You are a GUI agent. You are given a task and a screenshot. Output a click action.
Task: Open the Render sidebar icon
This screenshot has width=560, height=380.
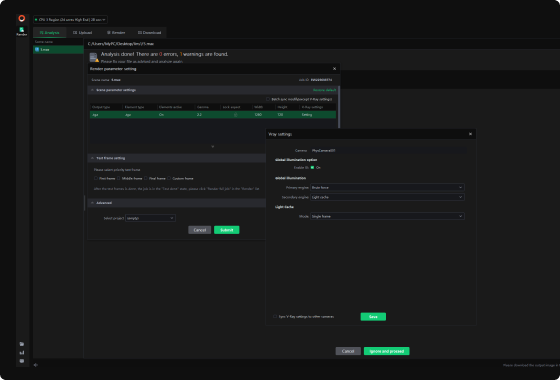(22, 31)
